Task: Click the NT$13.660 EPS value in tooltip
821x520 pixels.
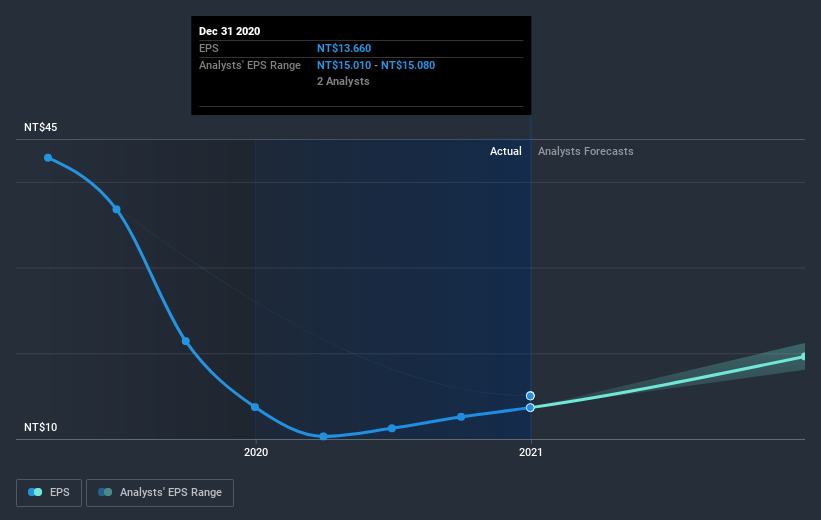Action: click(x=344, y=48)
